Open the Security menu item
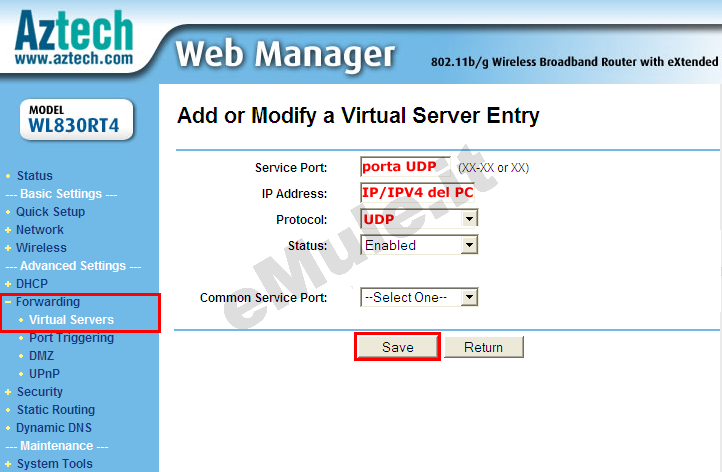Viewport: 722px width, 472px height. coord(40,391)
